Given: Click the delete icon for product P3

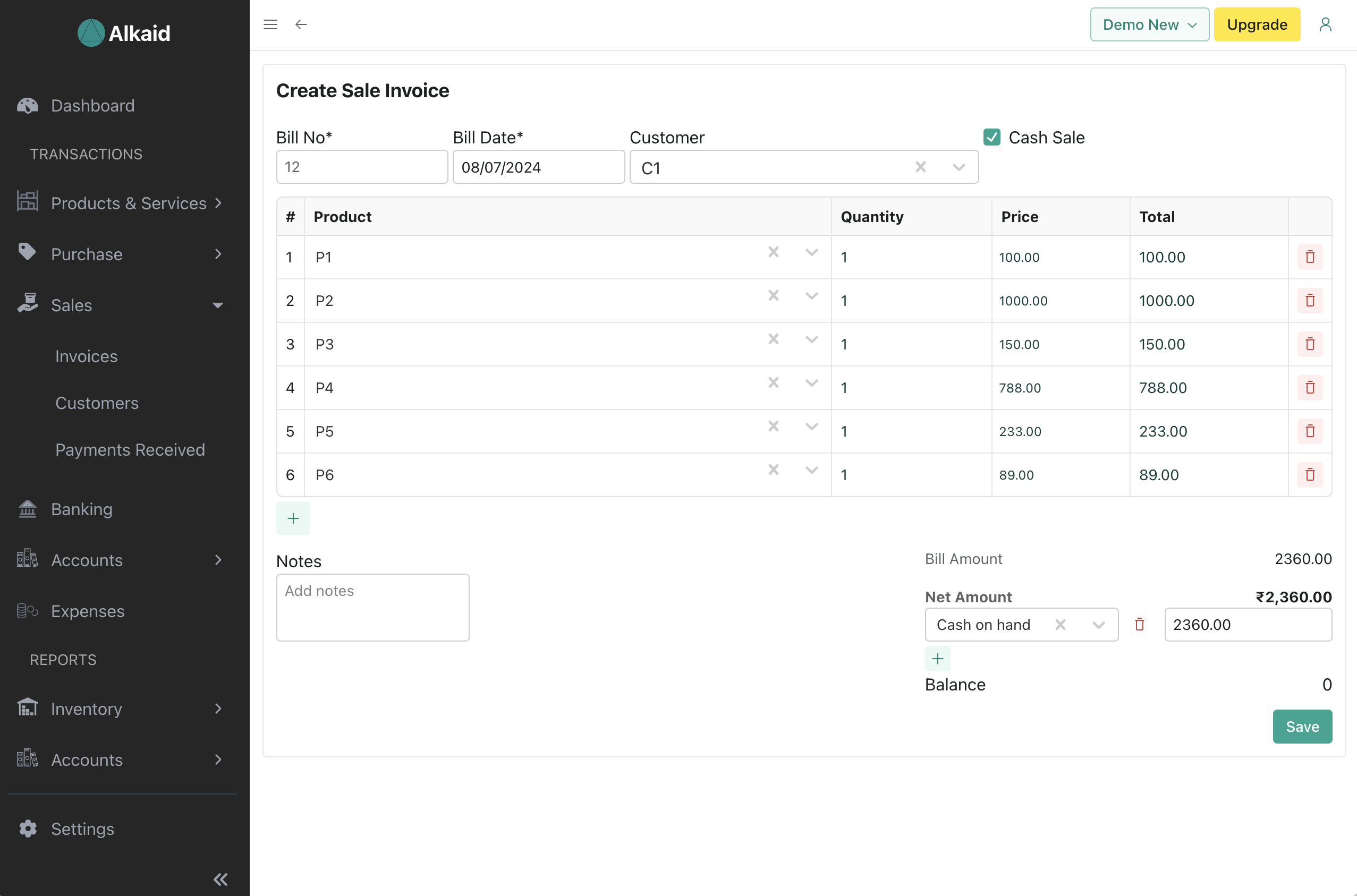Looking at the screenshot, I should [1310, 344].
